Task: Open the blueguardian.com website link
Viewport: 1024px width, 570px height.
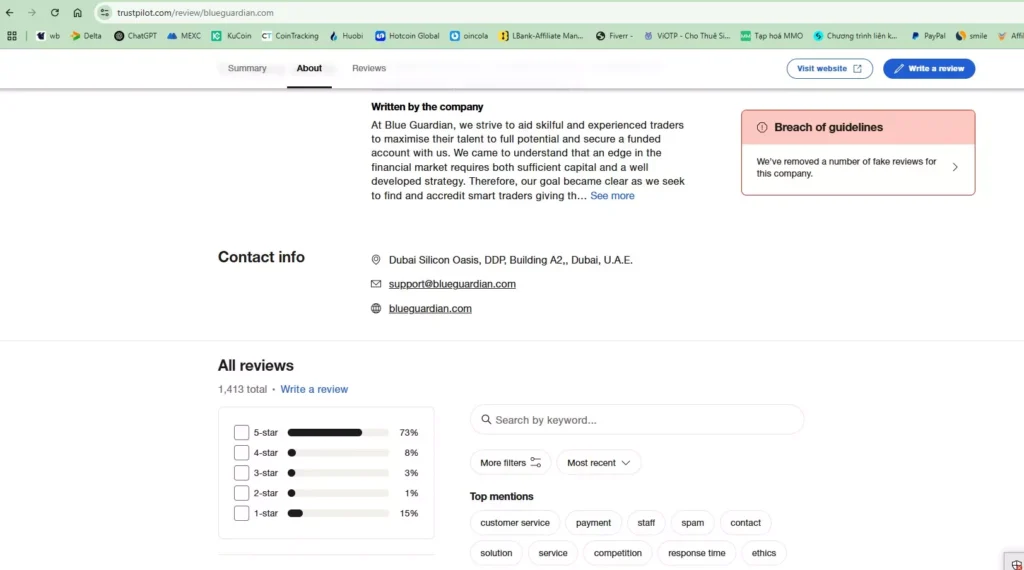Action: pos(430,308)
